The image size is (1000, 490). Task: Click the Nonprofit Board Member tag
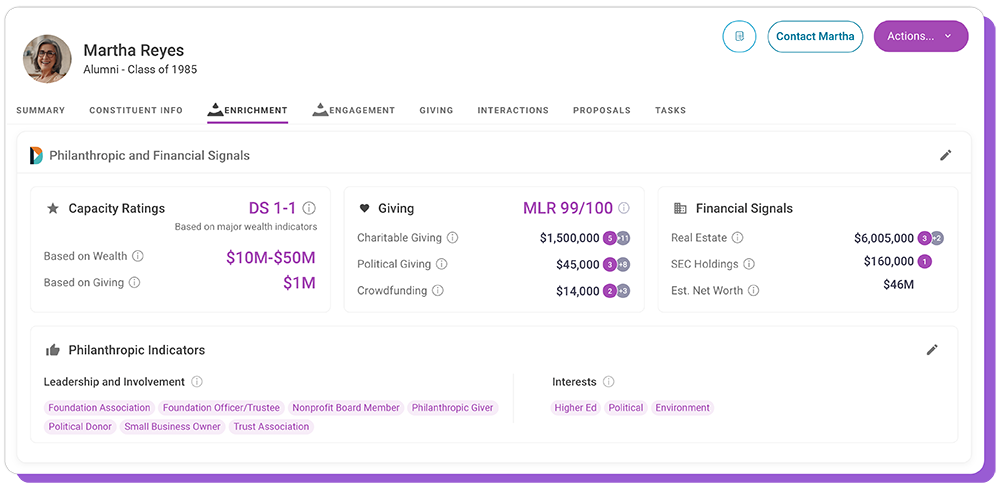point(346,408)
